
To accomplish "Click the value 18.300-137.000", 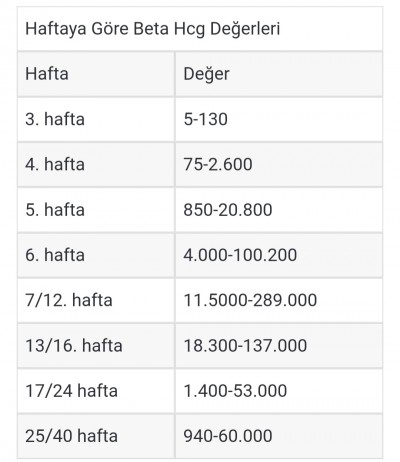I will click(245, 346).
